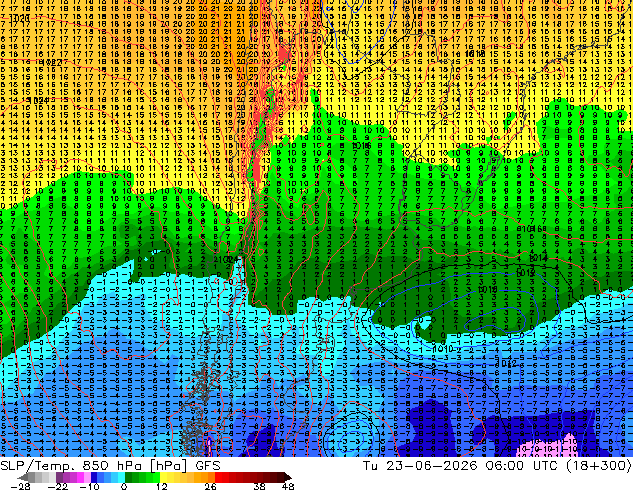Image resolution: width=634 pixels, height=490 pixels.
Task: Click the Tu 23-06-2026 06:00 UTC timestamp
Action: (x=461, y=466)
